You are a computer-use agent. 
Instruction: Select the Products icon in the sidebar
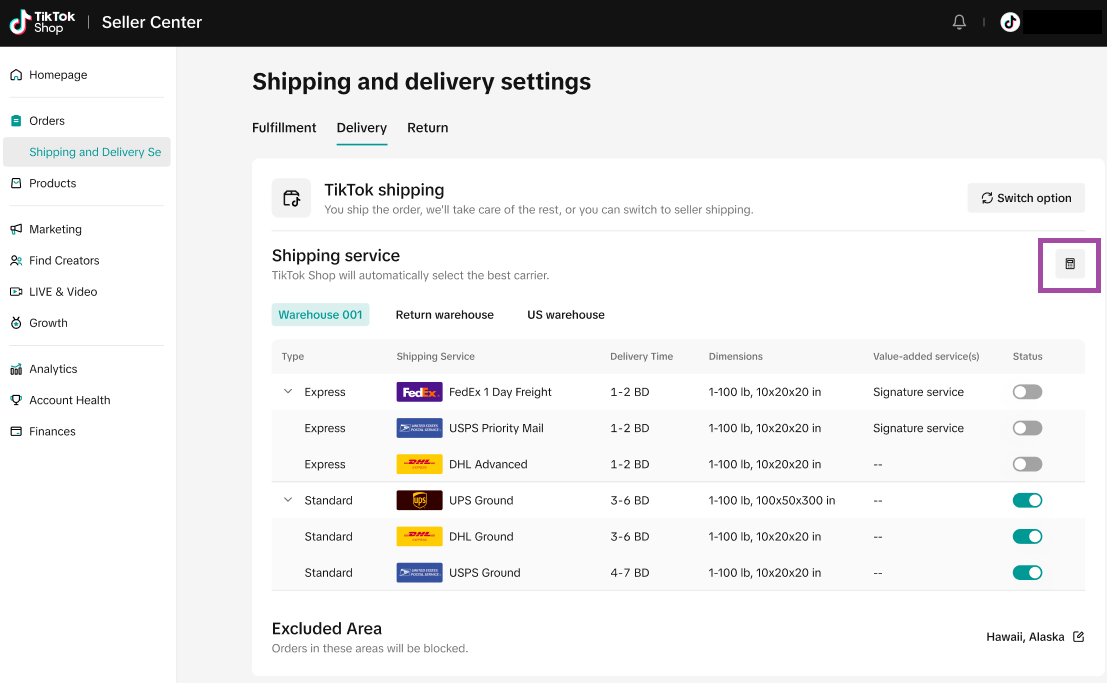click(15, 183)
